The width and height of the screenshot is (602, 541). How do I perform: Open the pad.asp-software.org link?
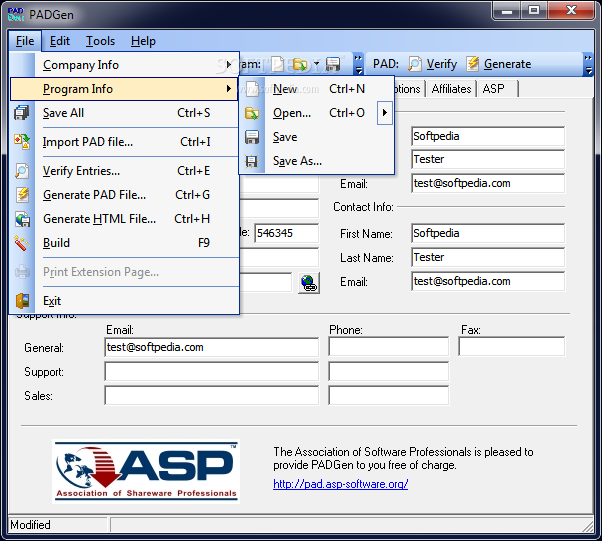(x=340, y=484)
